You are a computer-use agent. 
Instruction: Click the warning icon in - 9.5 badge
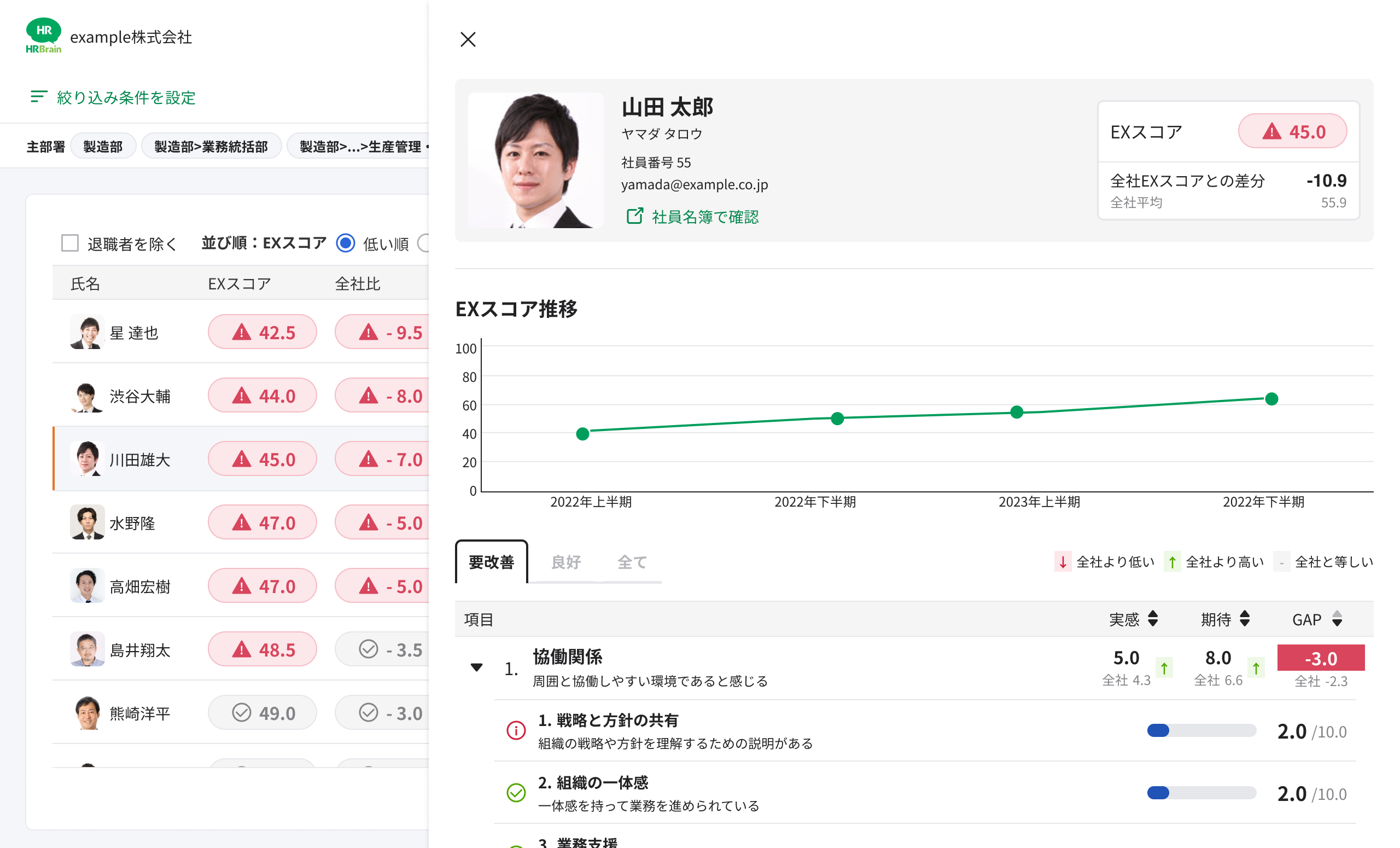[x=368, y=332]
